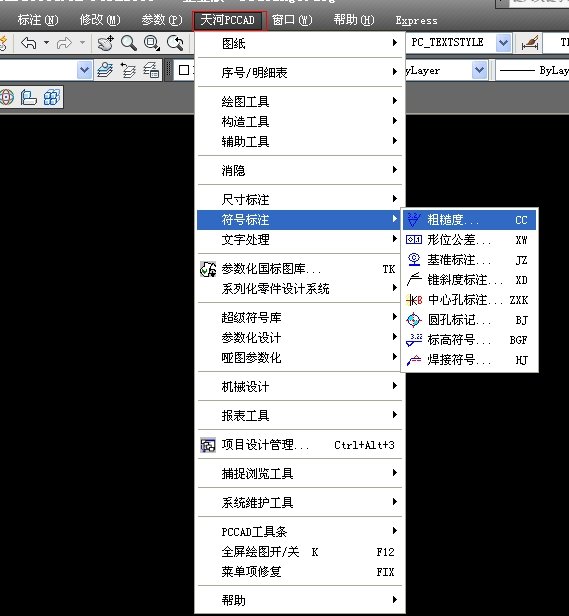Open the 参数(P) menu

162,20
